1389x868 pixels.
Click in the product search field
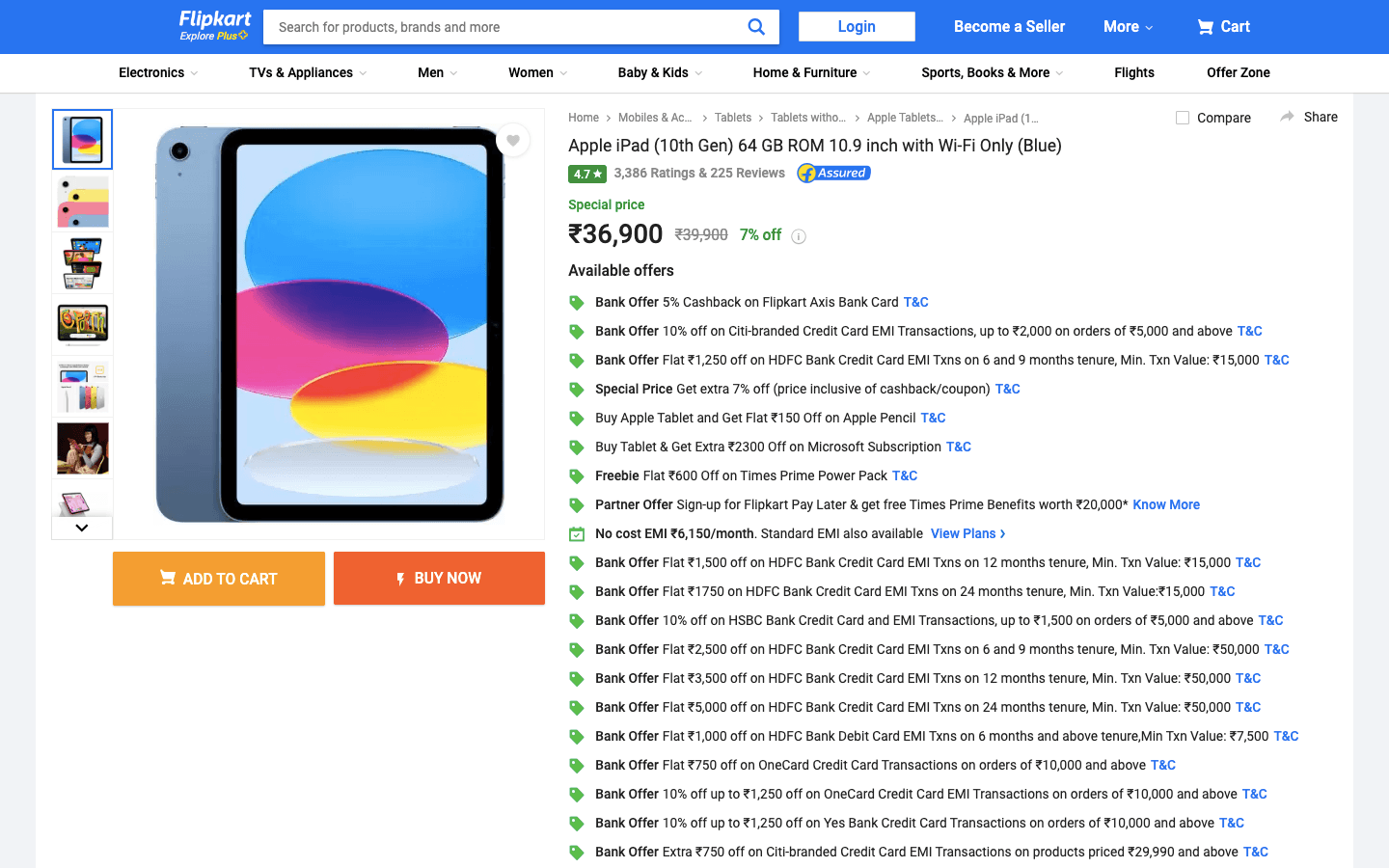pyautogui.click(x=502, y=27)
